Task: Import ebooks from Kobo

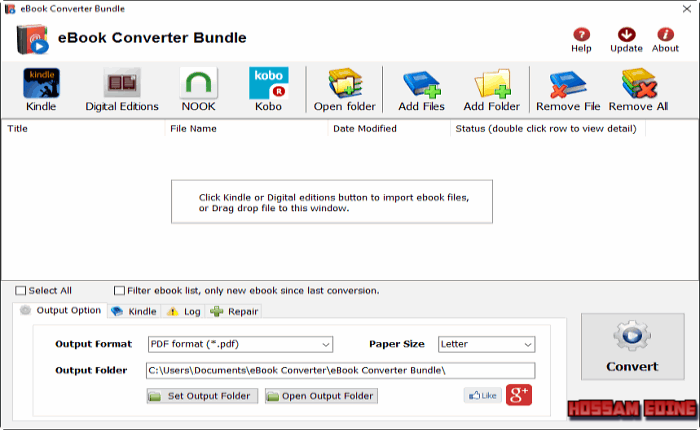Action: click(x=268, y=89)
